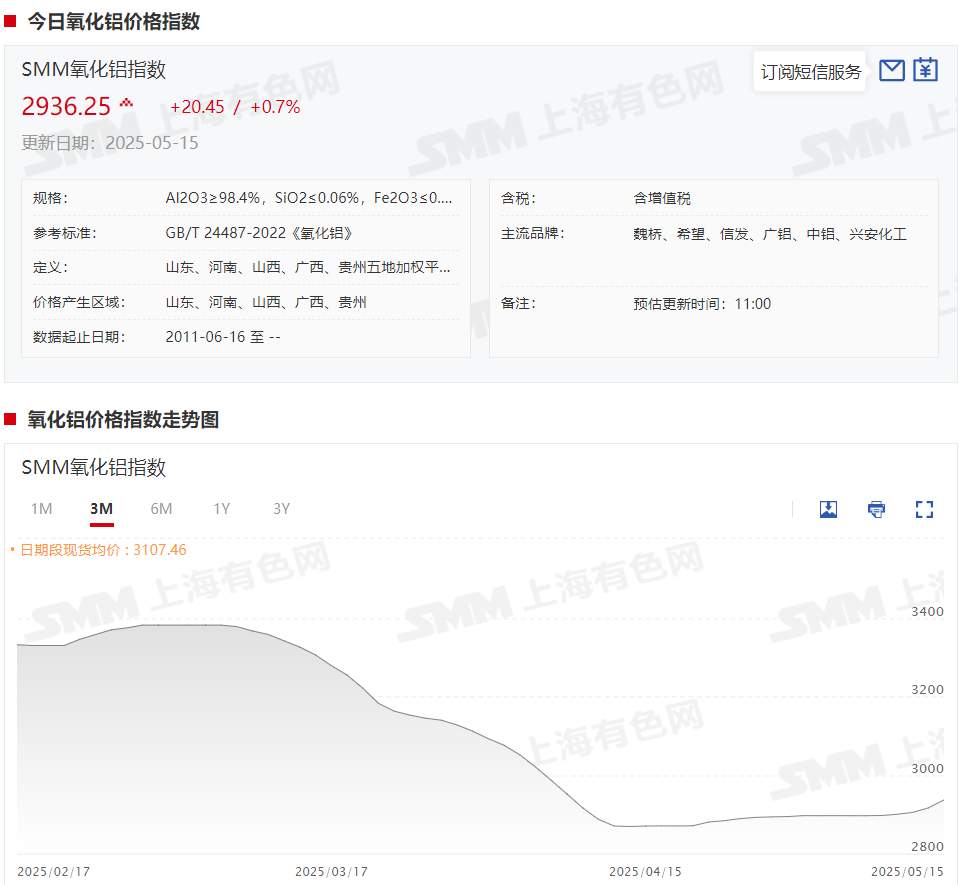
Task: Select the 3M time range tab
Action: 101,509
